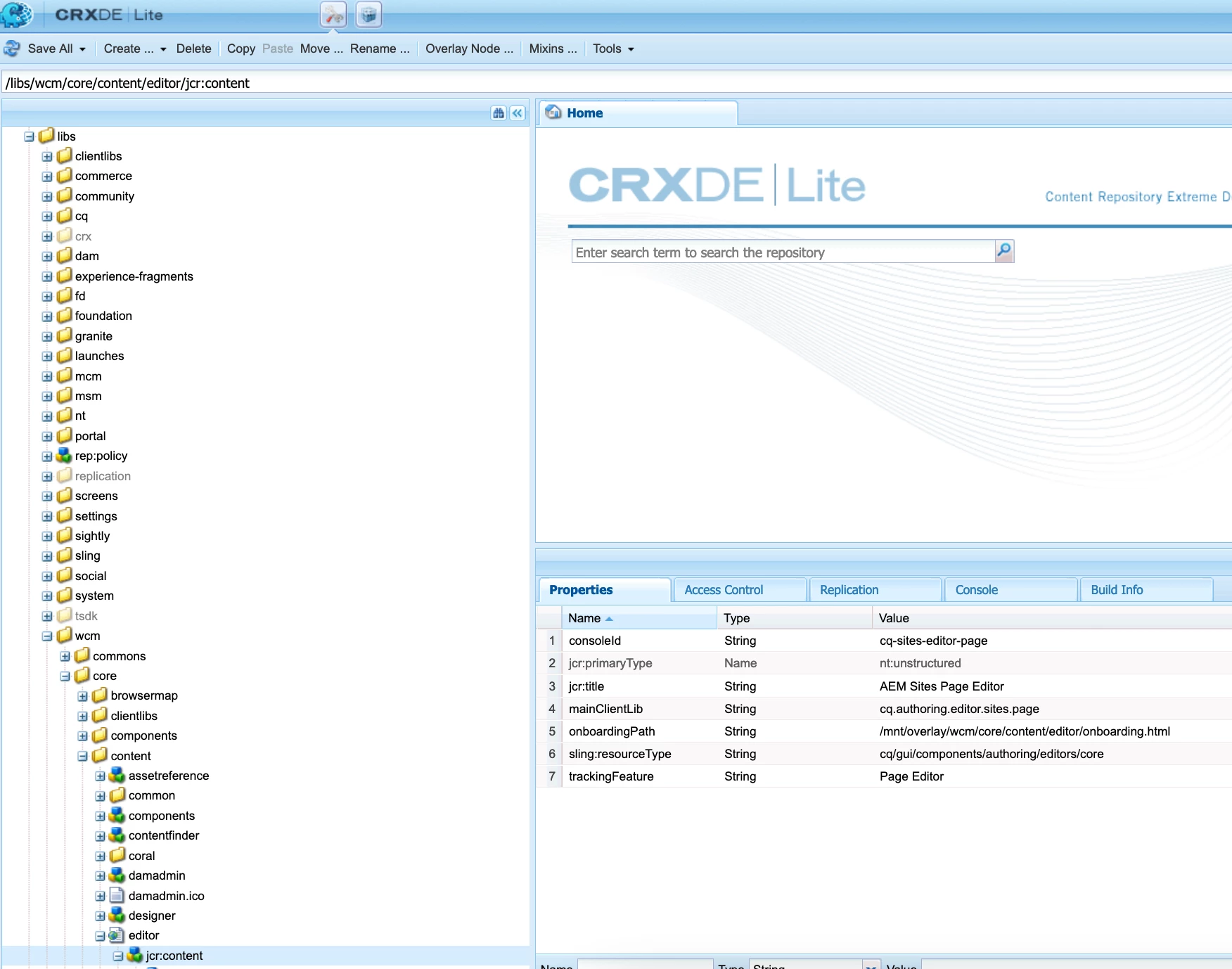The image size is (1232, 969).
Task: Open the Type combo box arrow at bottom
Action: point(871,966)
